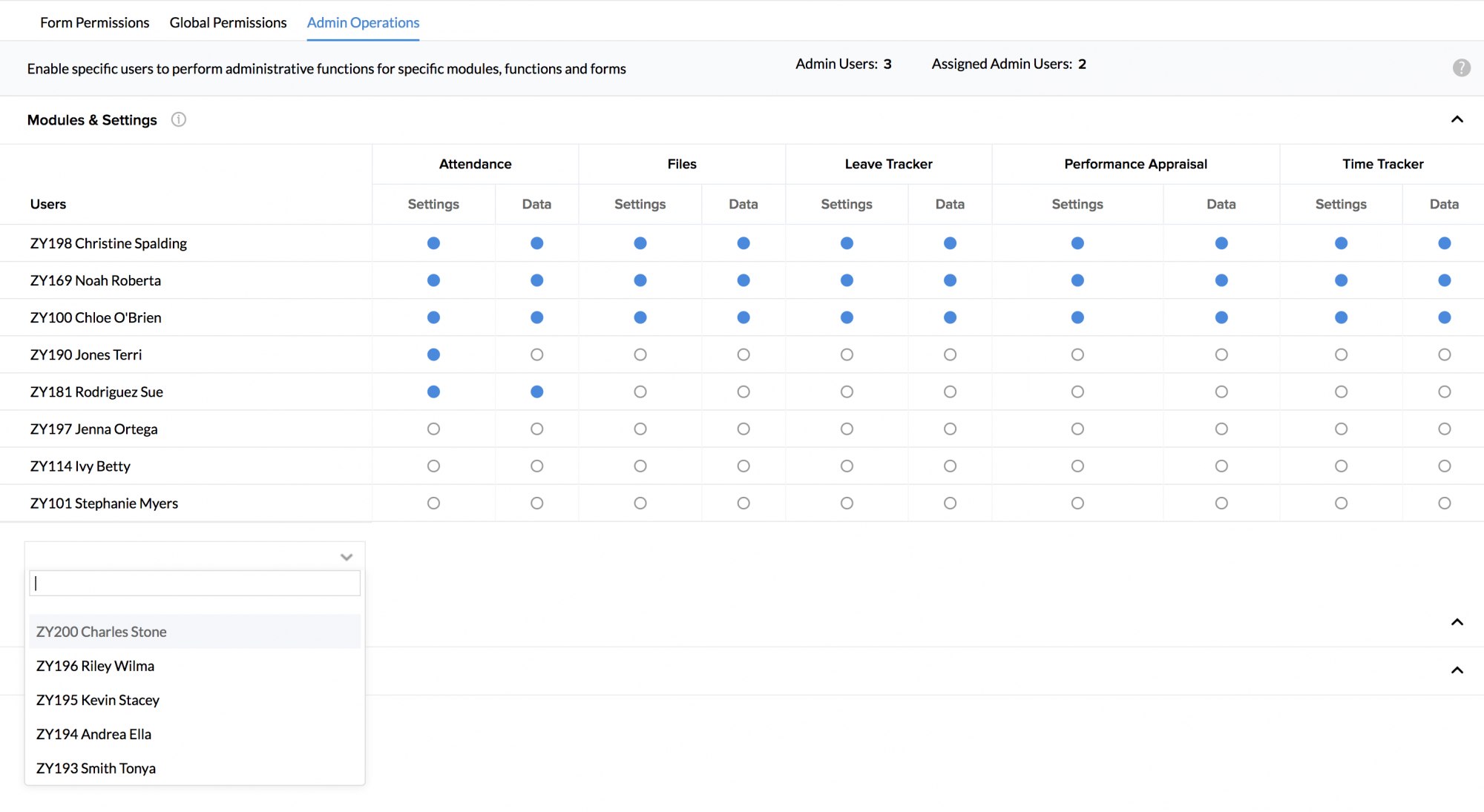Collapse the bottom-most section chevron
The image size is (1484, 812).
pos(1457,670)
